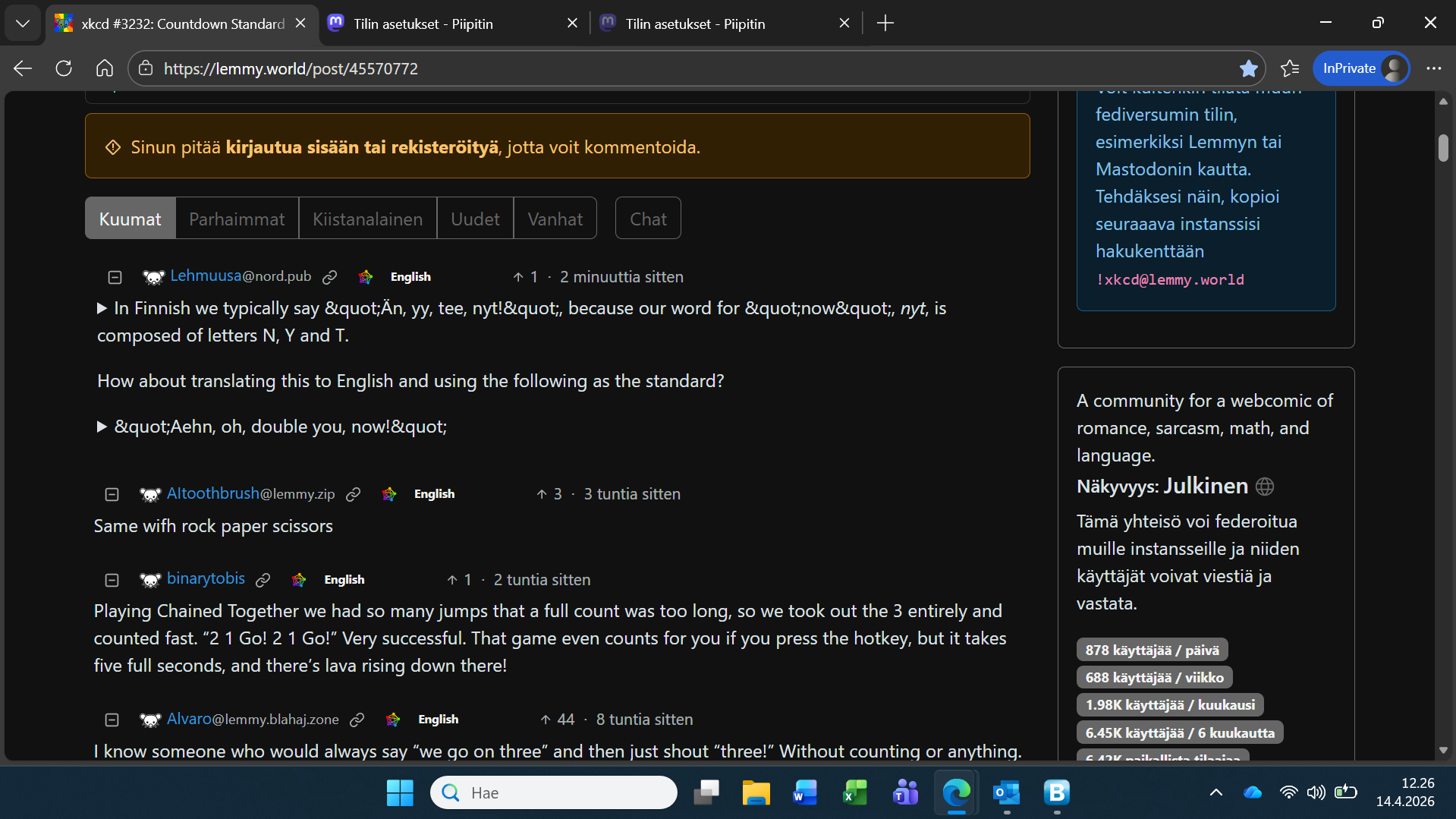
Task: Click the fediverse star icon on Alvaro's comment
Action: (393, 720)
